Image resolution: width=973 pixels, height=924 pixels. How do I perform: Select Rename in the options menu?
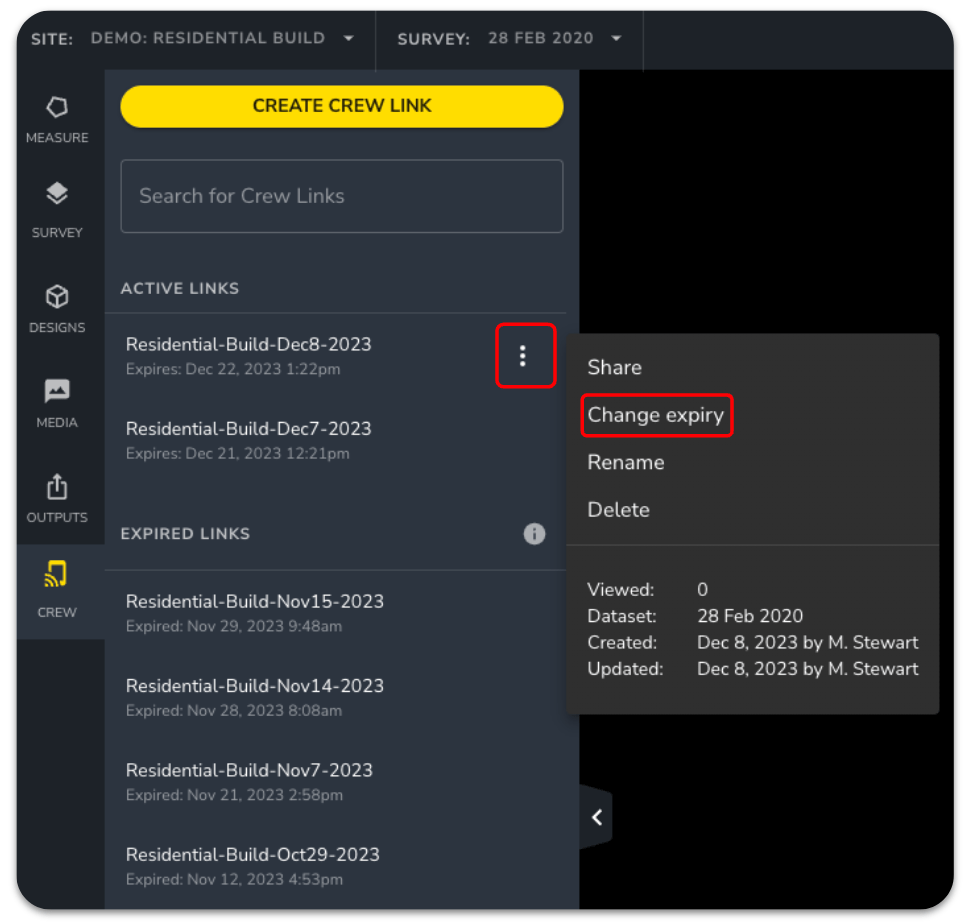pyautogui.click(x=626, y=462)
